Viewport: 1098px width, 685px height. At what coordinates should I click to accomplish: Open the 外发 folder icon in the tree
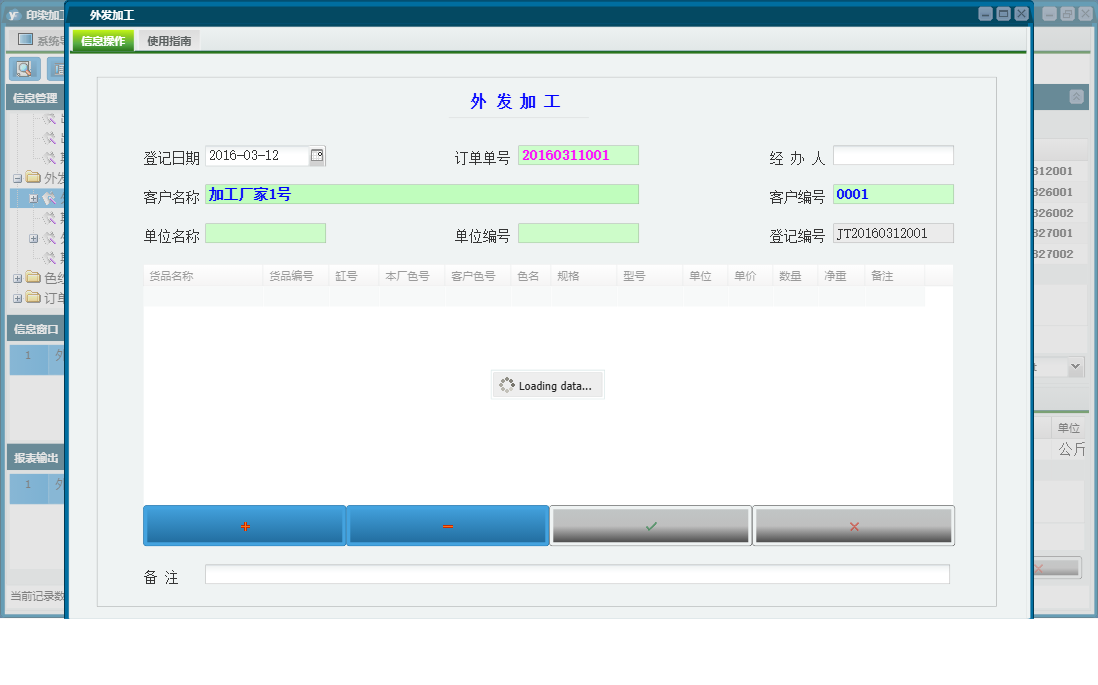34,177
